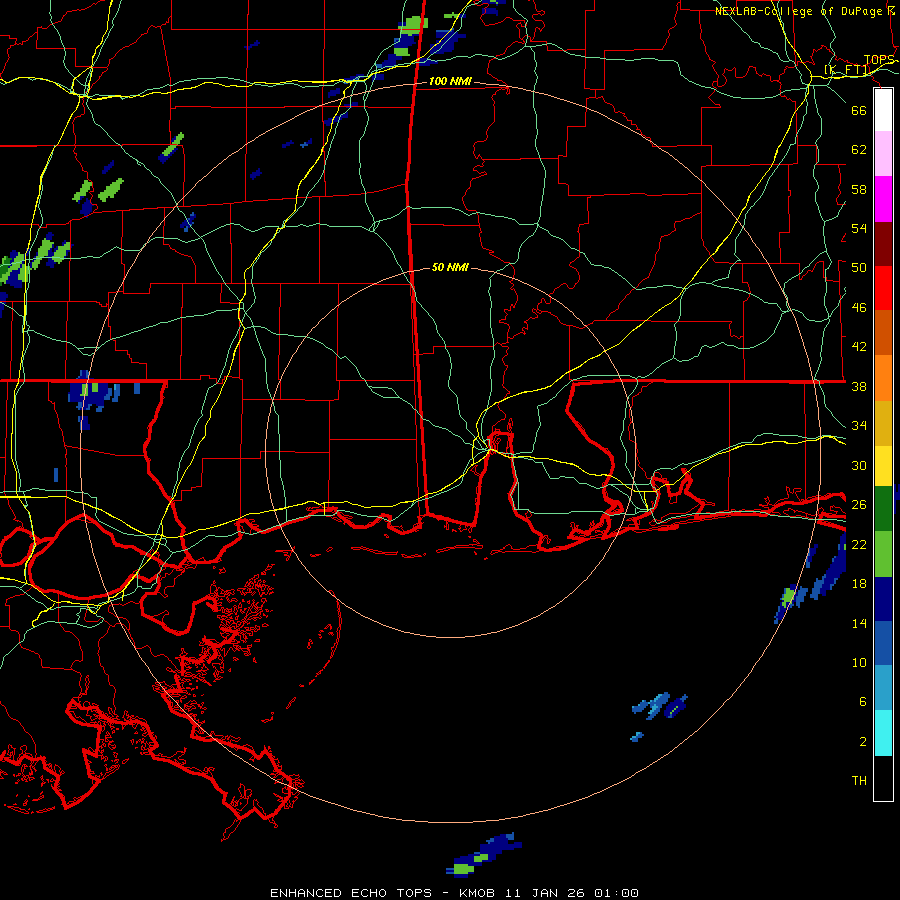This screenshot has height=900, width=900.
Task: Pick the light blue legend swatch
Action: click(x=883, y=688)
